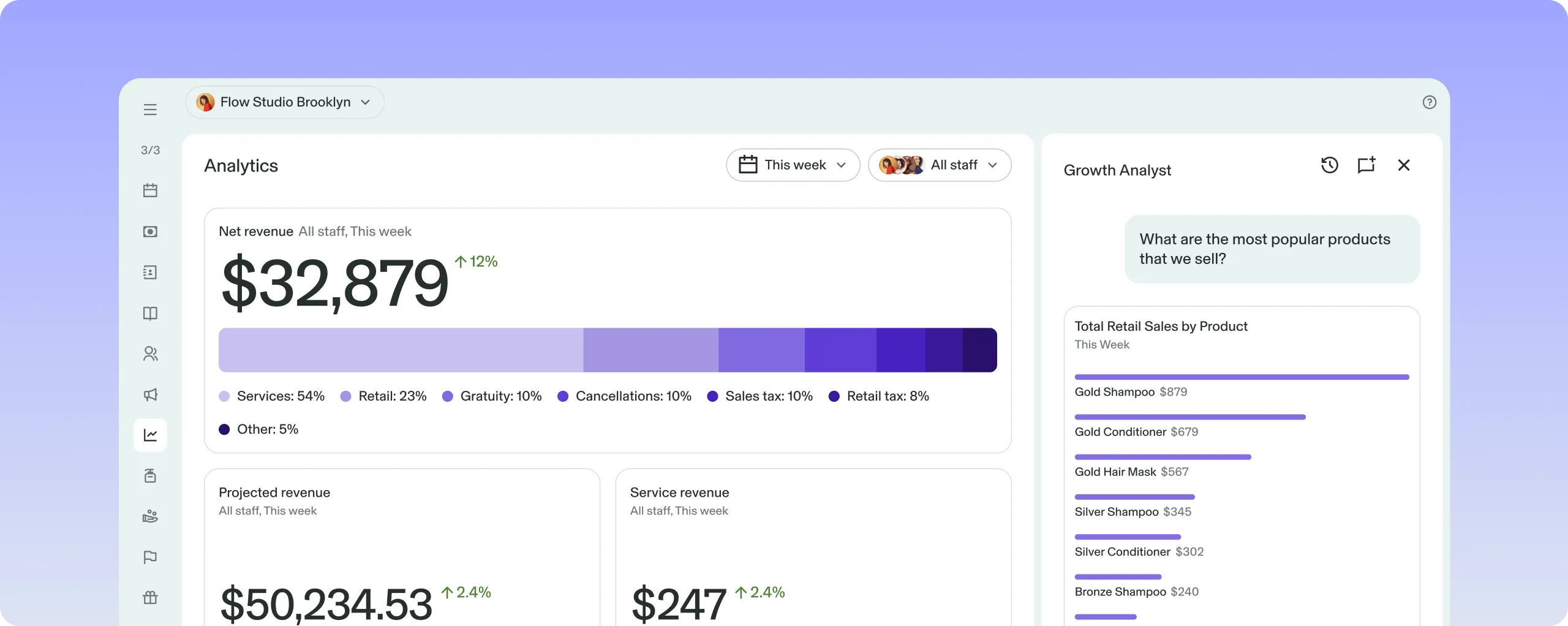
Task: Click the calendar icon in This week selector
Action: (x=748, y=165)
